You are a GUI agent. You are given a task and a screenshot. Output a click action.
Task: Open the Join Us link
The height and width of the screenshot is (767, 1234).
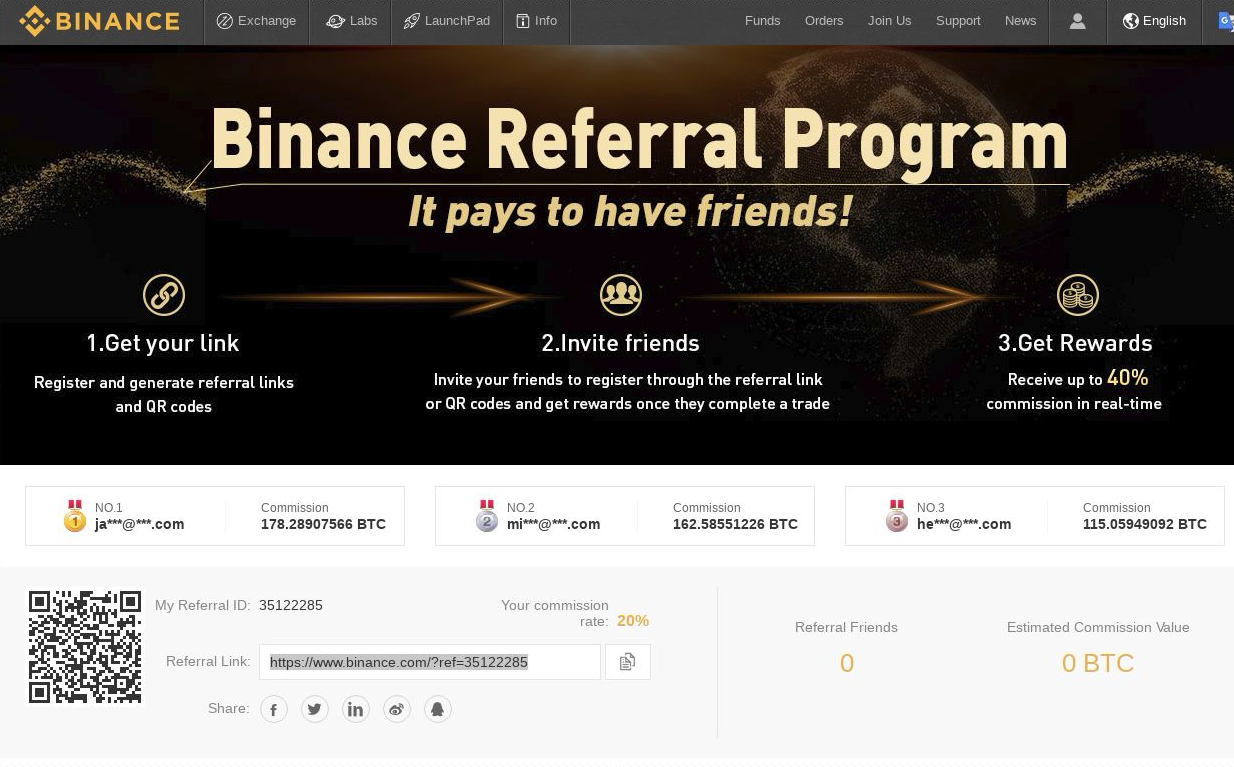[x=889, y=21]
